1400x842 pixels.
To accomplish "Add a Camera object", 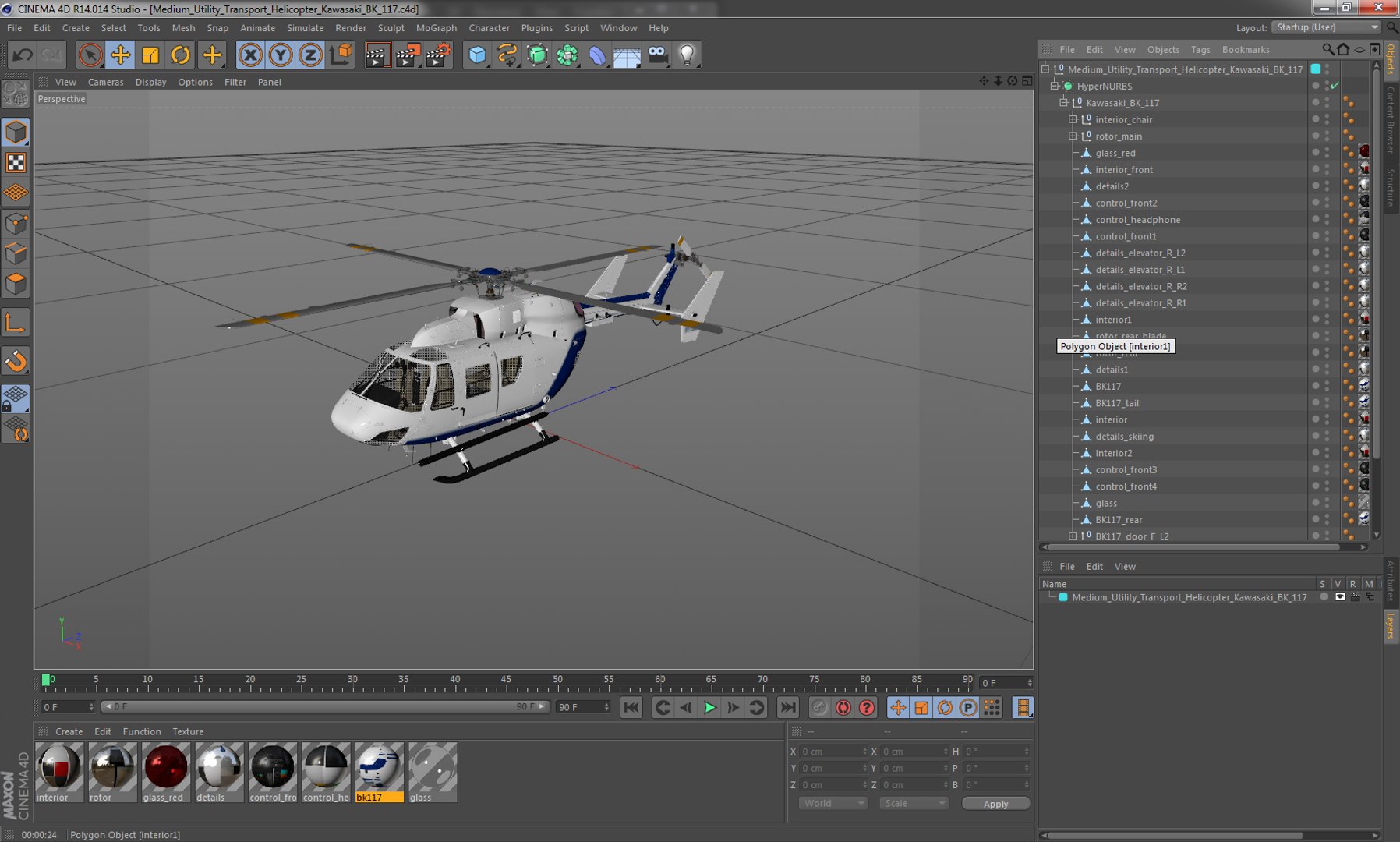I will point(657,55).
